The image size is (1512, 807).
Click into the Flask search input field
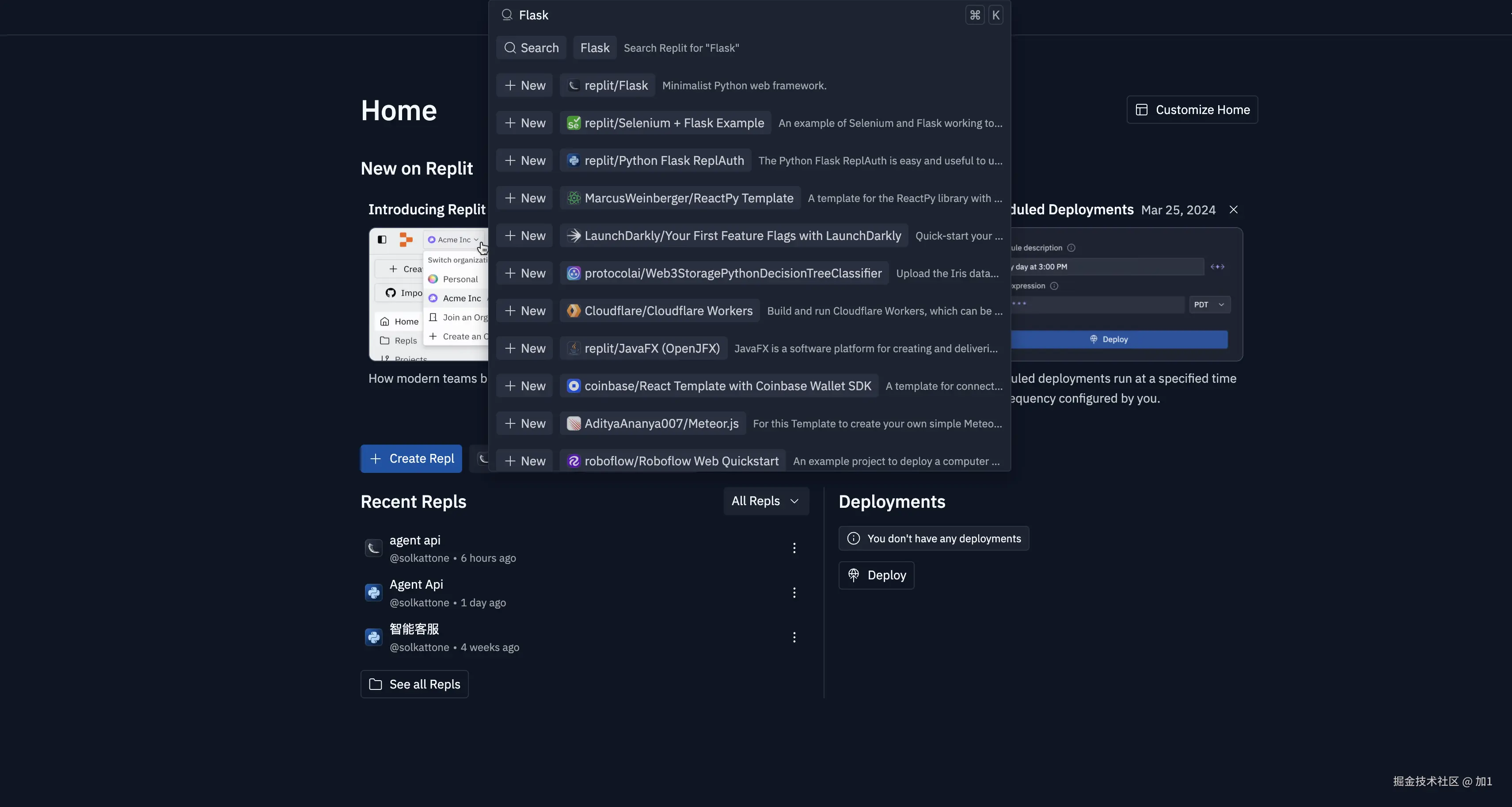click(x=734, y=15)
